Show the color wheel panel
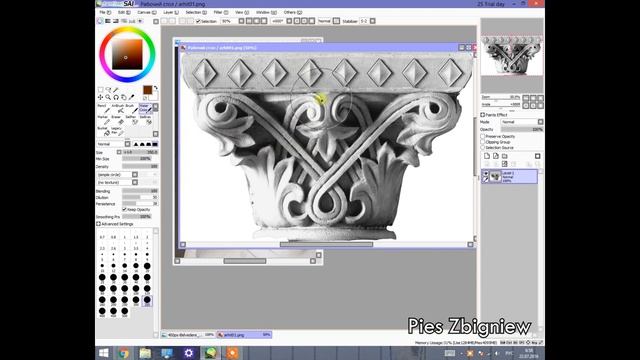The height and width of the screenshot is (360, 640). click(x=100, y=21)
